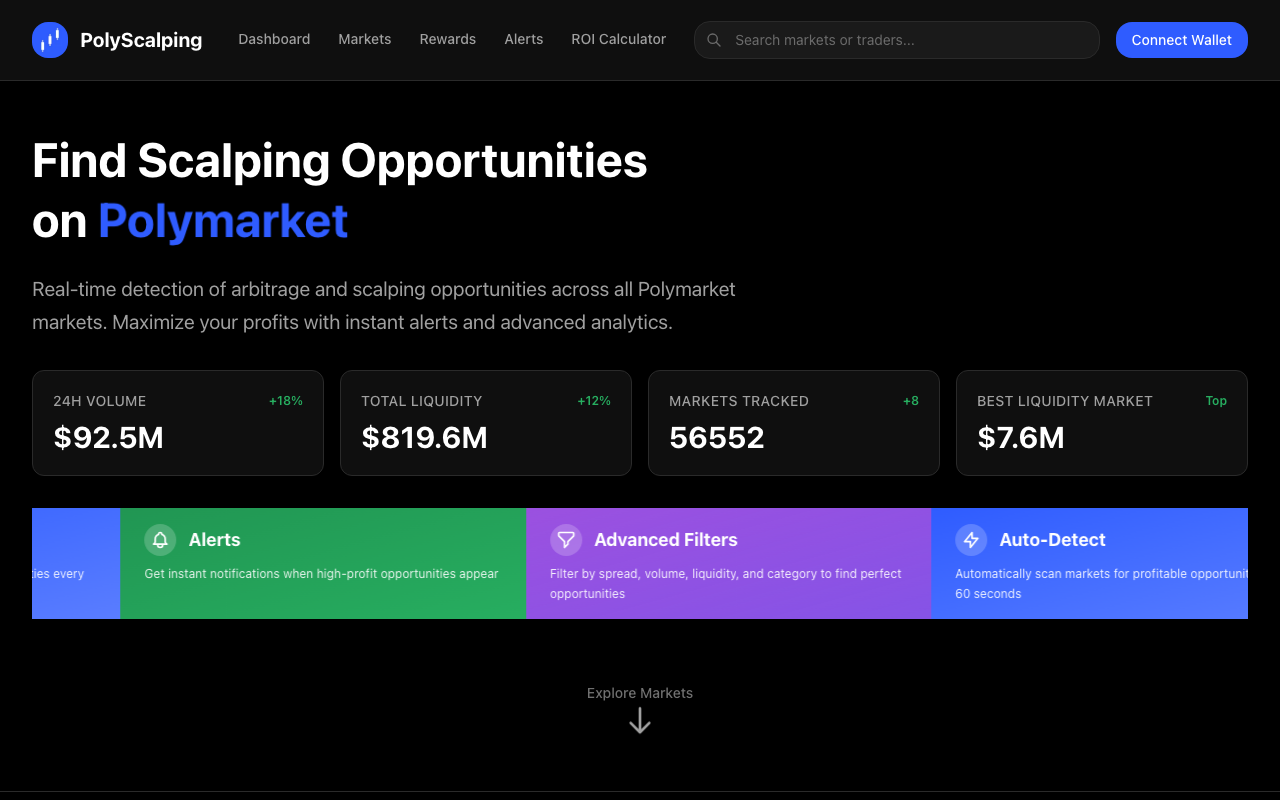1280x800 pixels.
Task: Select the 24H Volume stat card
Action: (178, 423)
